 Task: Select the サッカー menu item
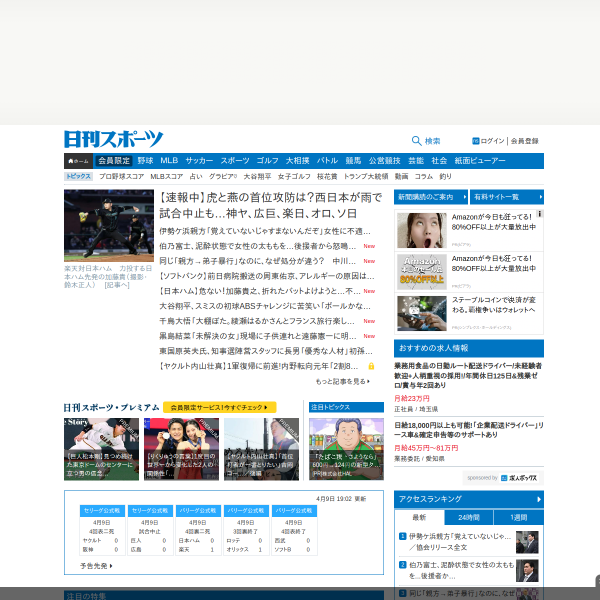(x=199, y=161)
